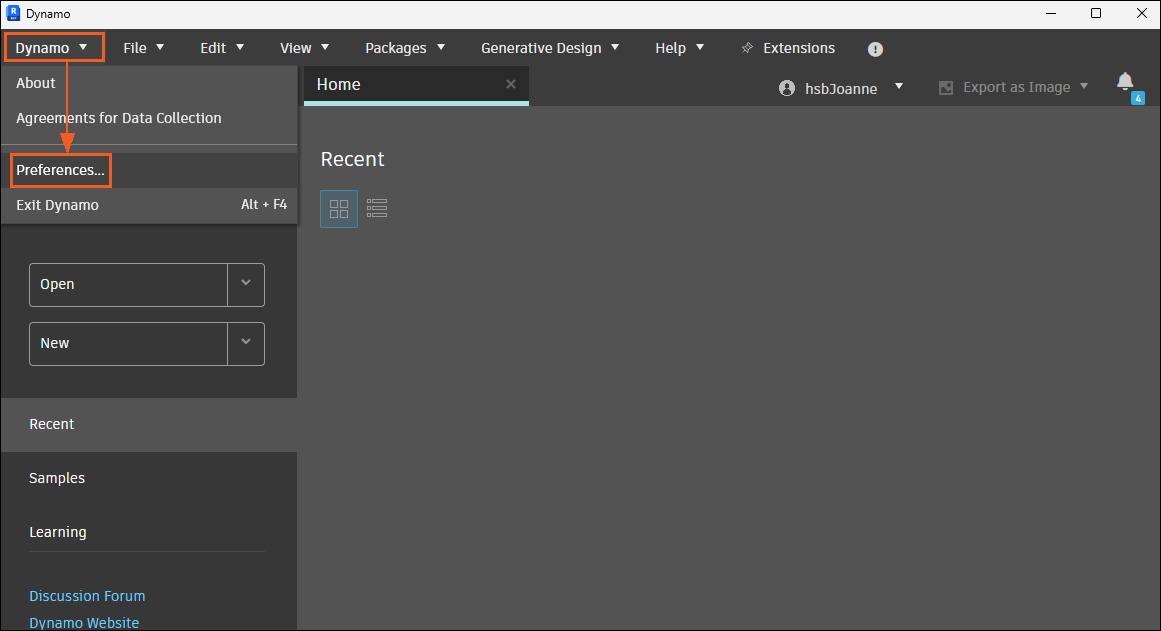Click the Revit Dynamo app icon in title bar
This screenshot has width=1161, height=631.
click(x=13, y=13)
